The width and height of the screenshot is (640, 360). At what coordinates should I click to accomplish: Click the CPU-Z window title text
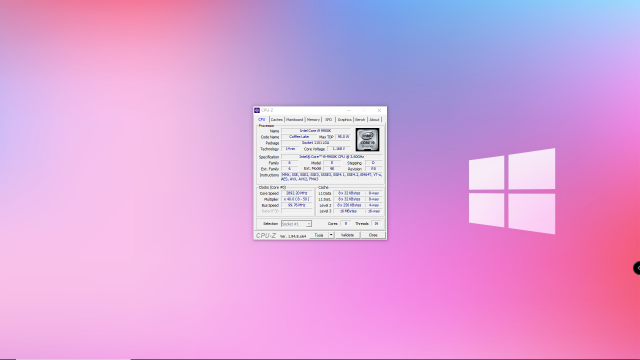pyautogui.click(x=267, y=110)
